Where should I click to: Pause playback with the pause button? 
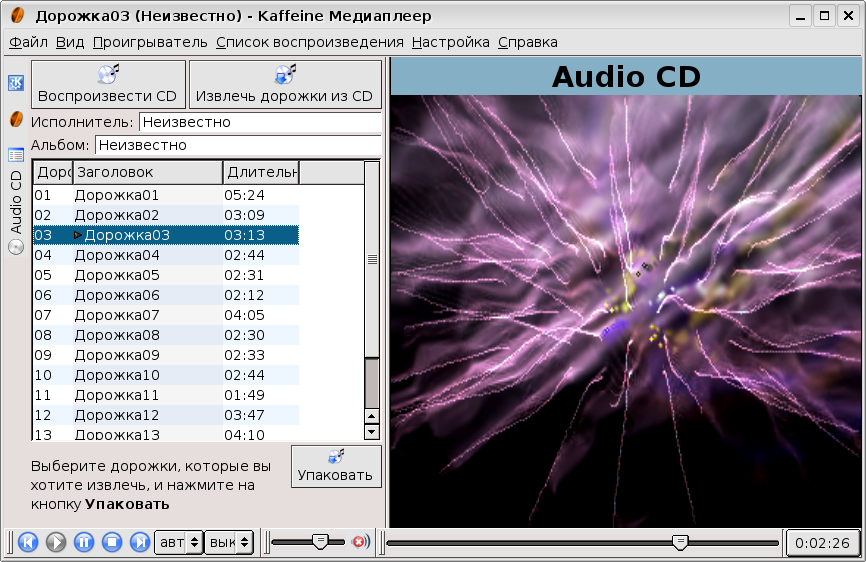tap(84, 542)
